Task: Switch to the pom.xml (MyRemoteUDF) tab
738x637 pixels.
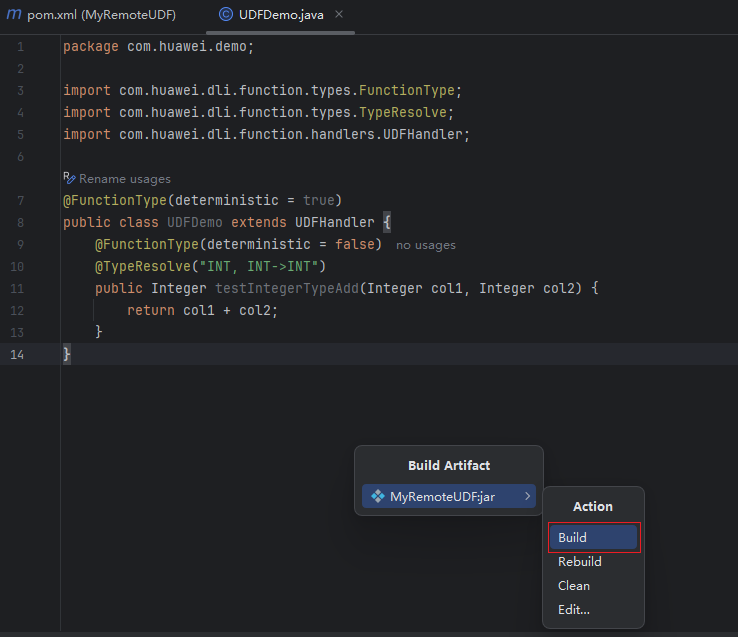Action: point(92,15)
